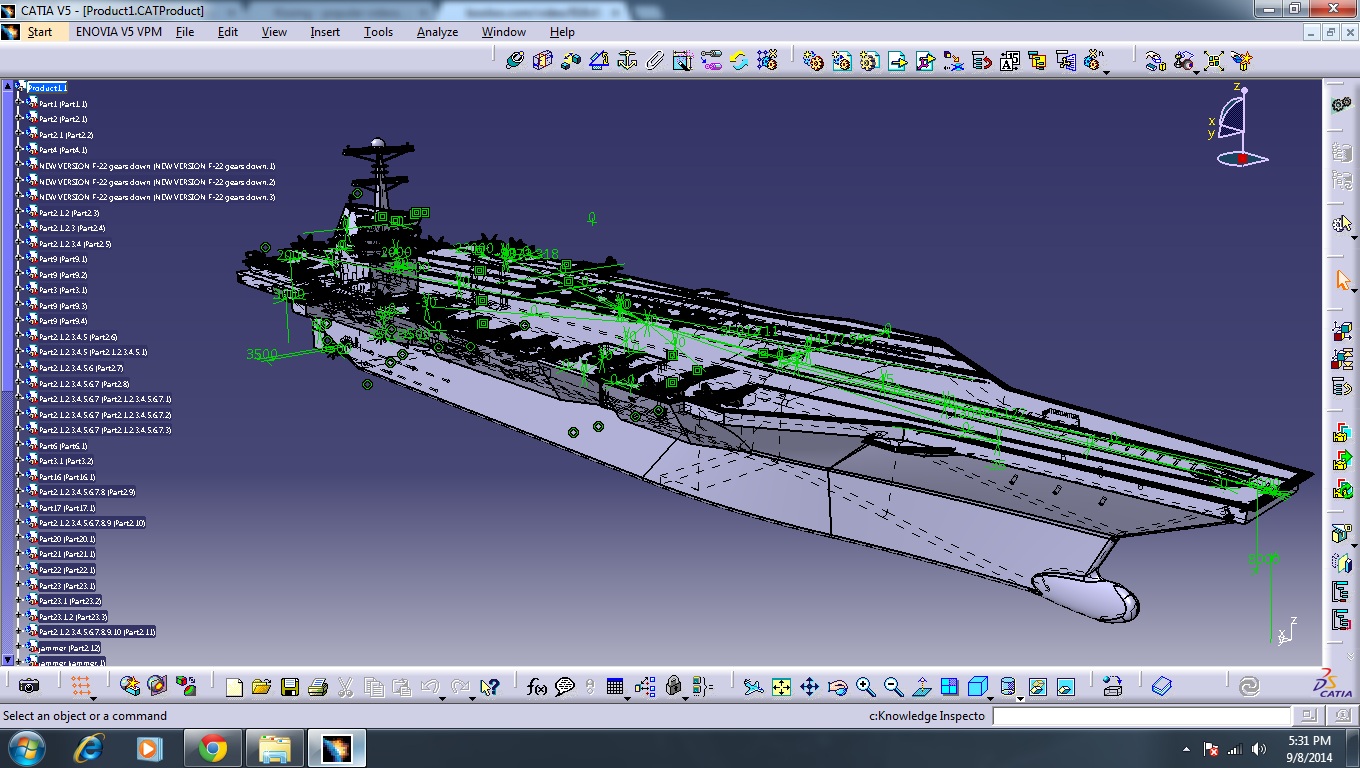
Task: Click the command input field in status bar
Action: (1141, 716)
